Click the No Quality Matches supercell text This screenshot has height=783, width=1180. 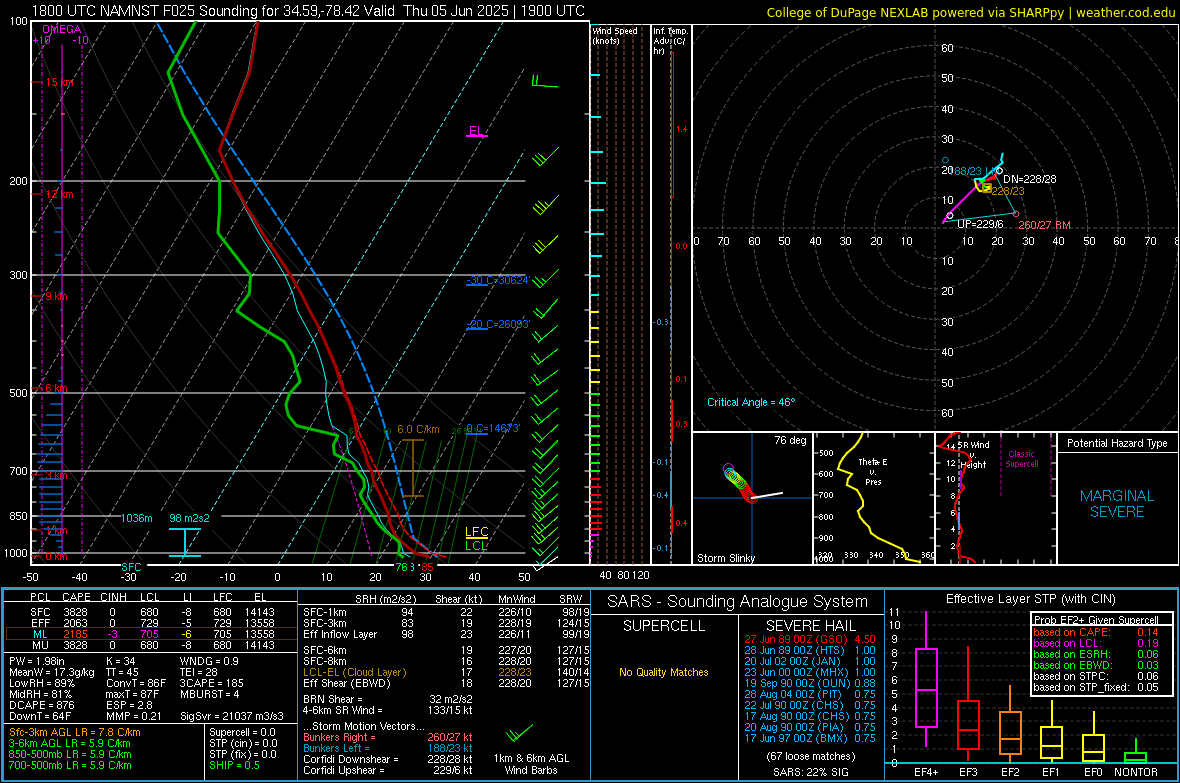click(x=664, y=672)
